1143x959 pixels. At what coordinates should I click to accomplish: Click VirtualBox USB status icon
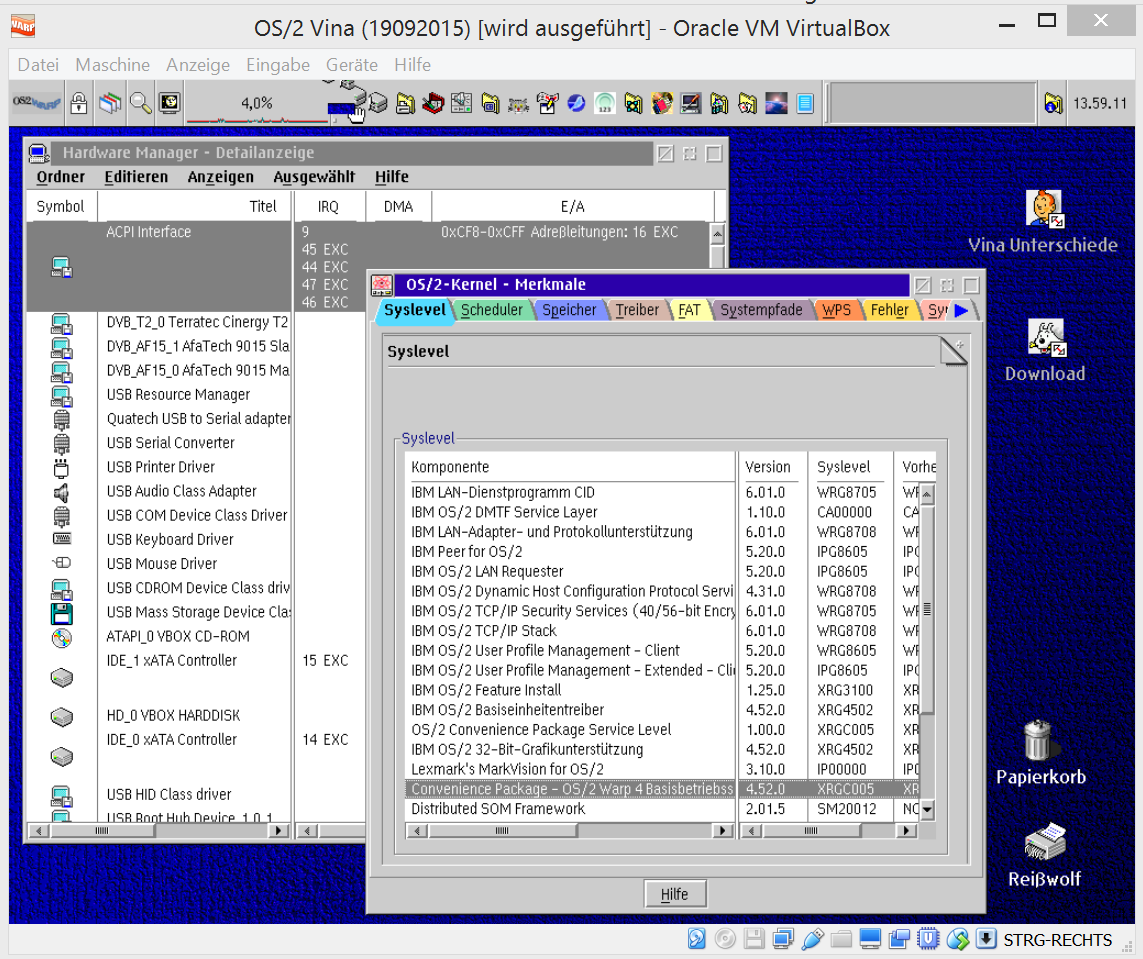(812, 939)
